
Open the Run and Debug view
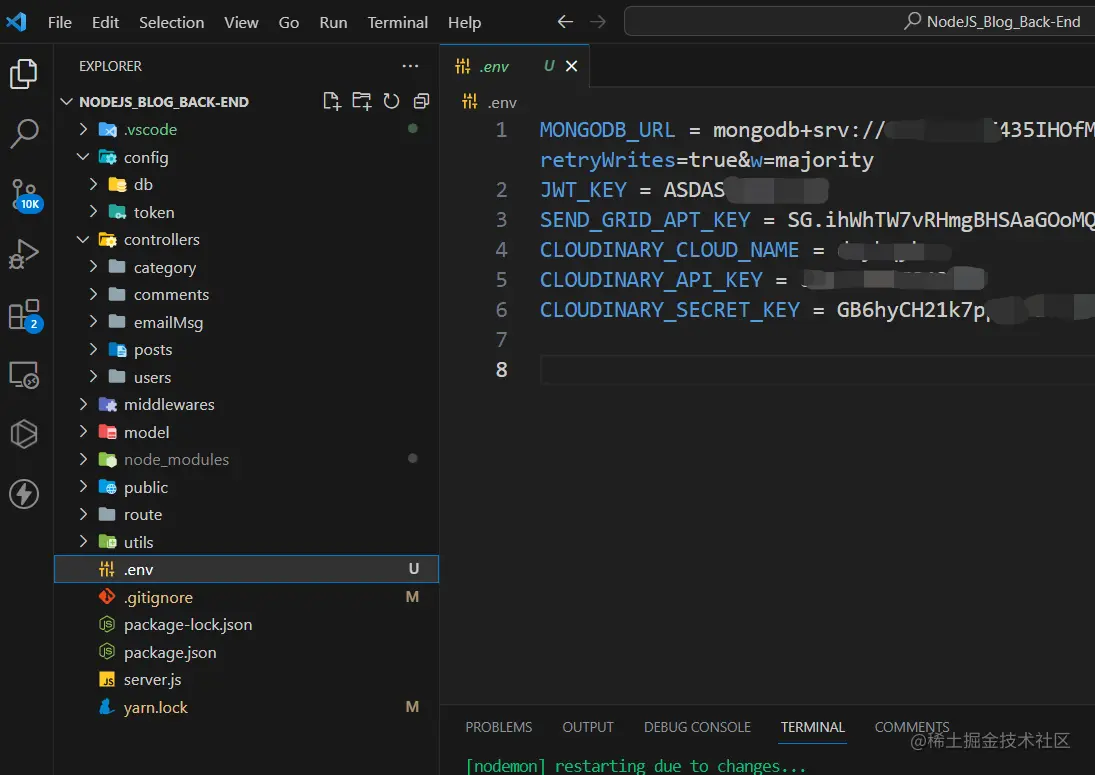(24, 255)
